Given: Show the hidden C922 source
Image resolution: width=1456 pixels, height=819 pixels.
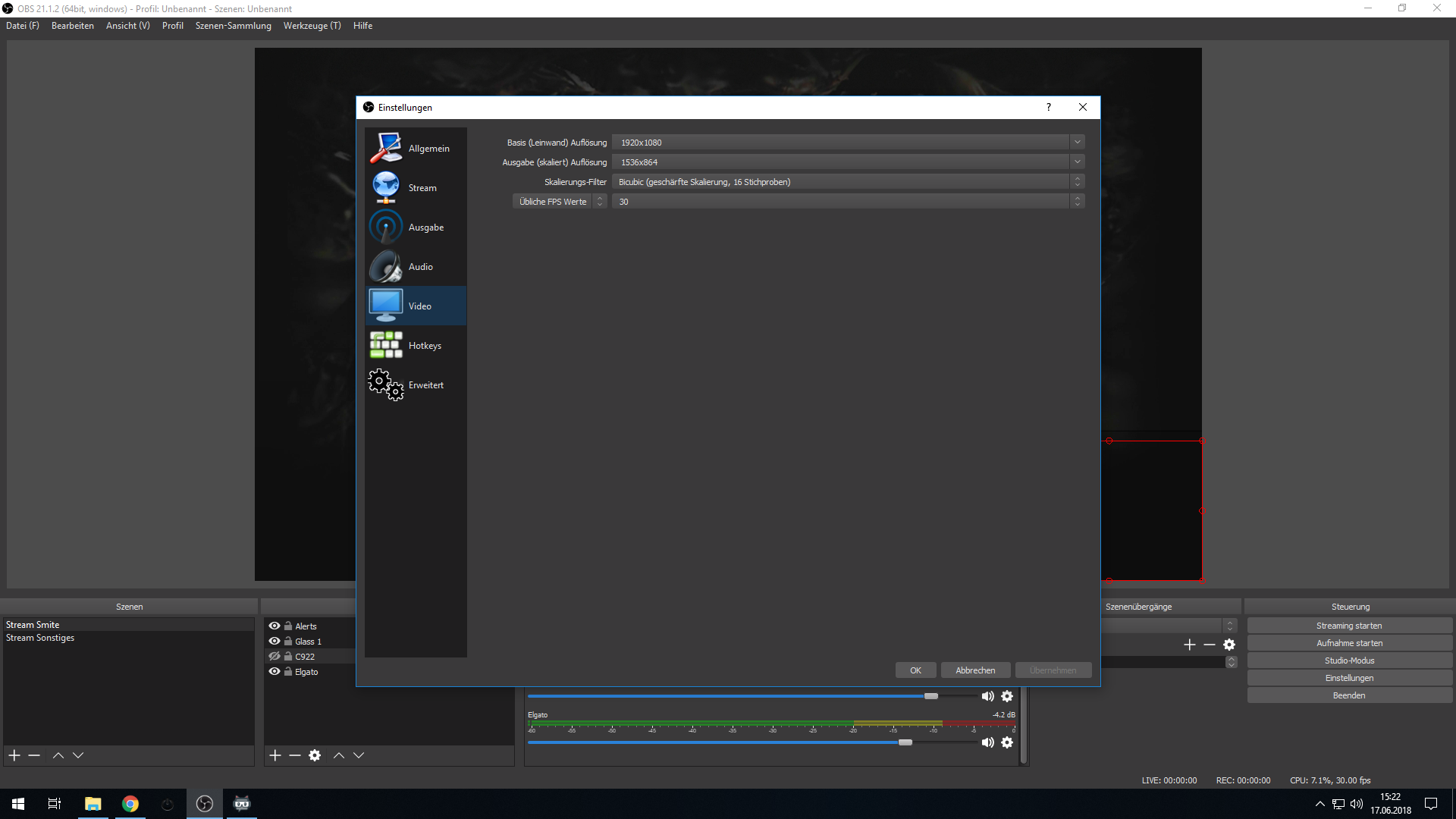Looking at the screenshot, I should (x=275, y=656).
